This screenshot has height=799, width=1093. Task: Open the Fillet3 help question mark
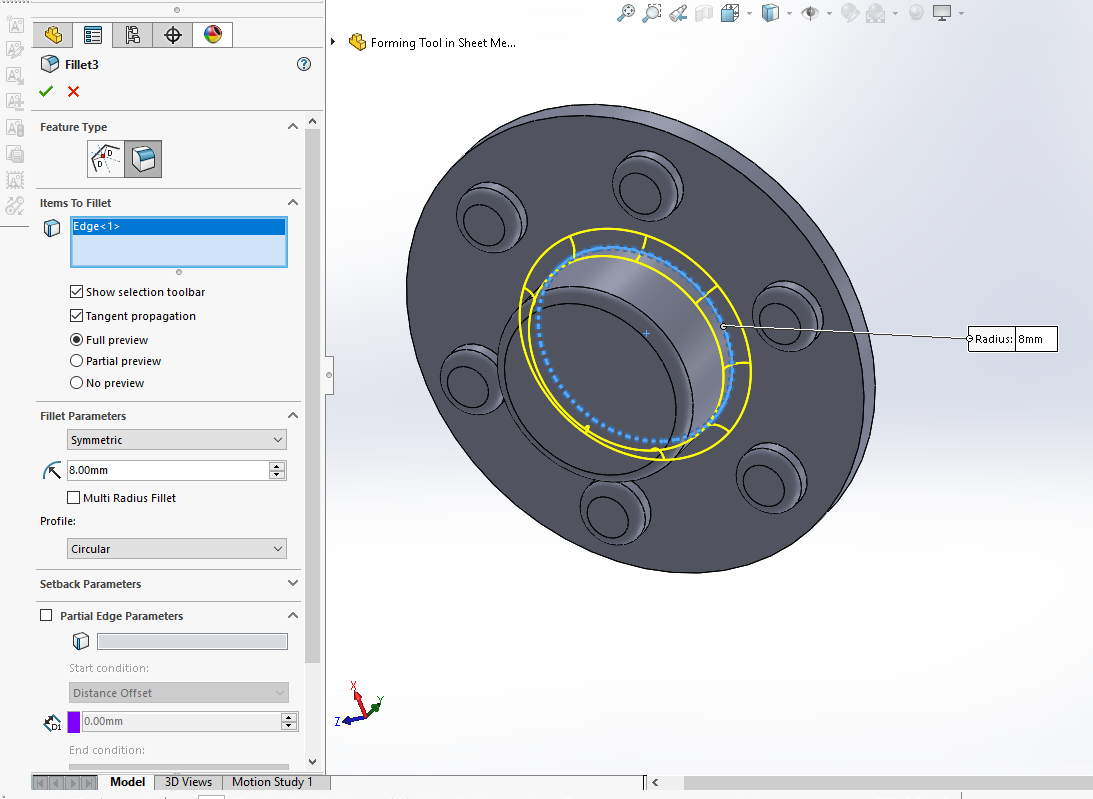point(304,64)
